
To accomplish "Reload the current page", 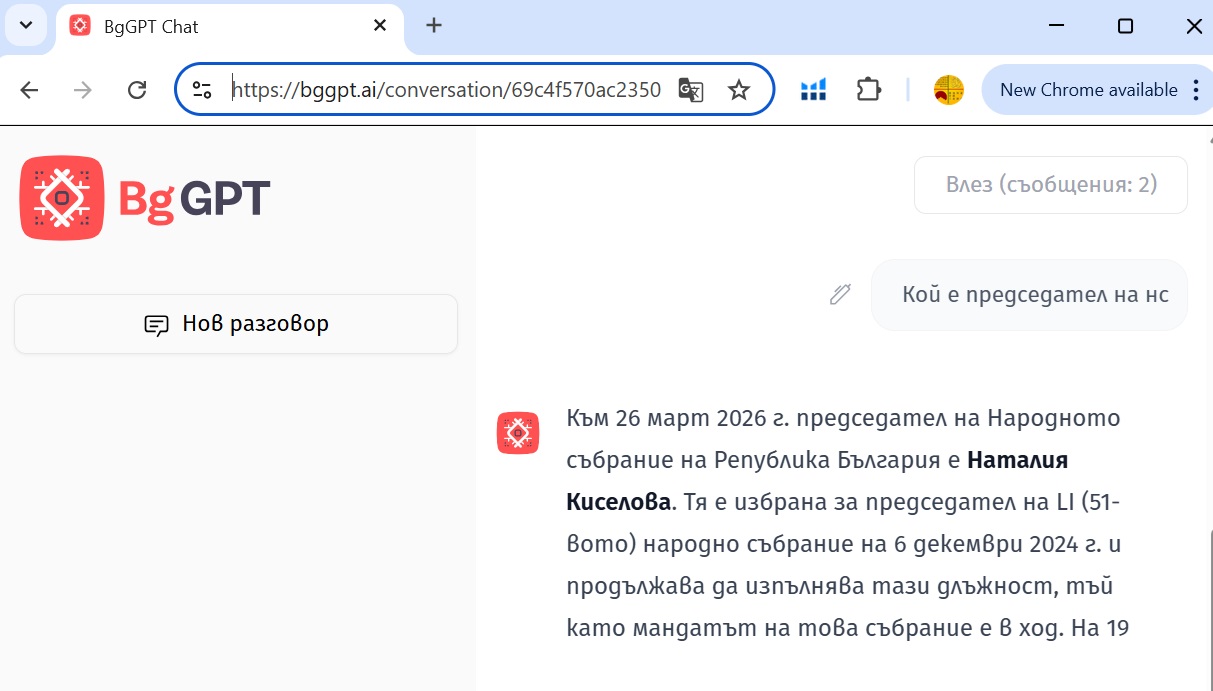I will coord(137,90).
